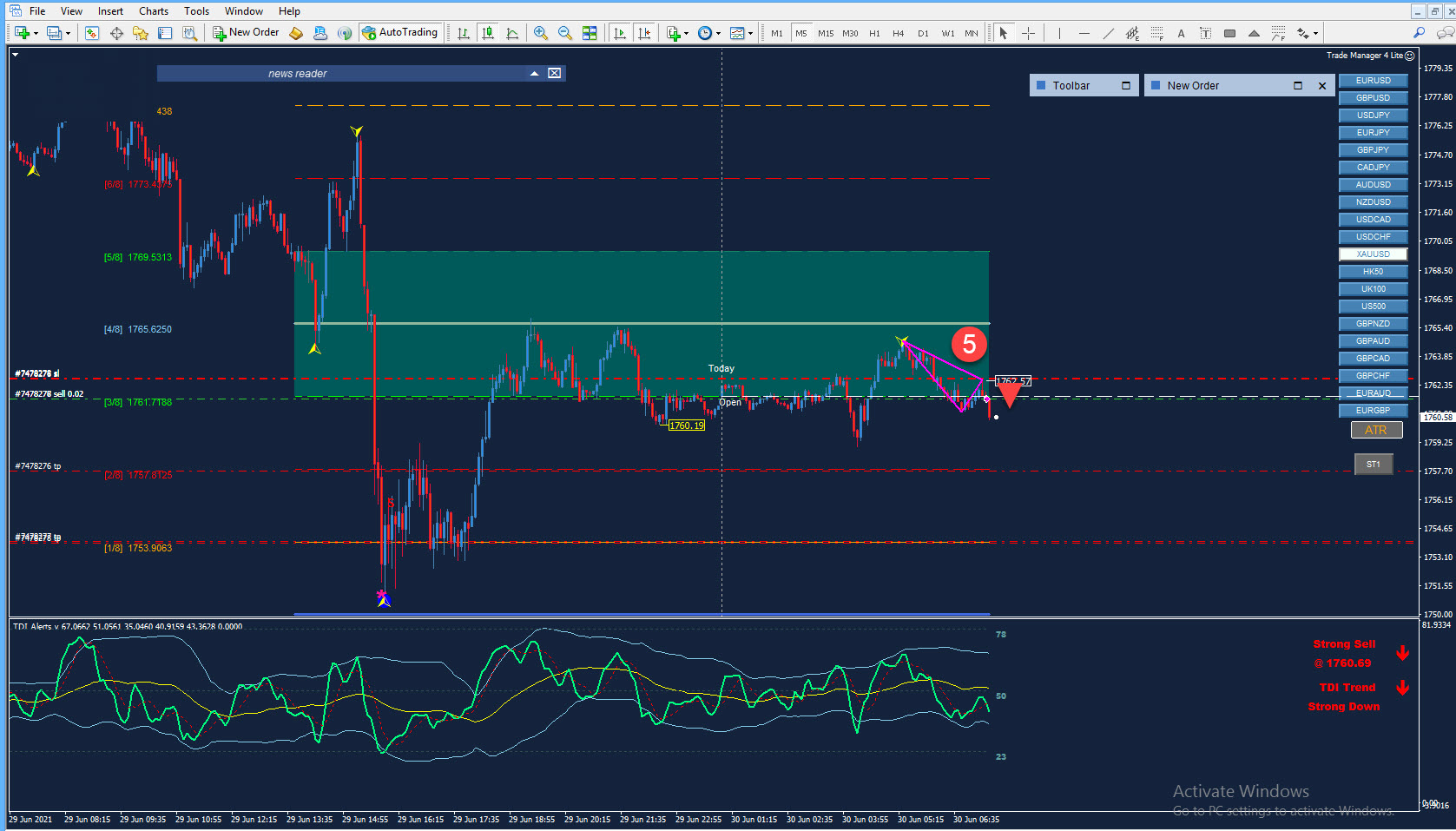1456x831 pixels.
Task: Expand the new chart dropdown arrow
Action: pyautogui.click(x=36, y=34)
